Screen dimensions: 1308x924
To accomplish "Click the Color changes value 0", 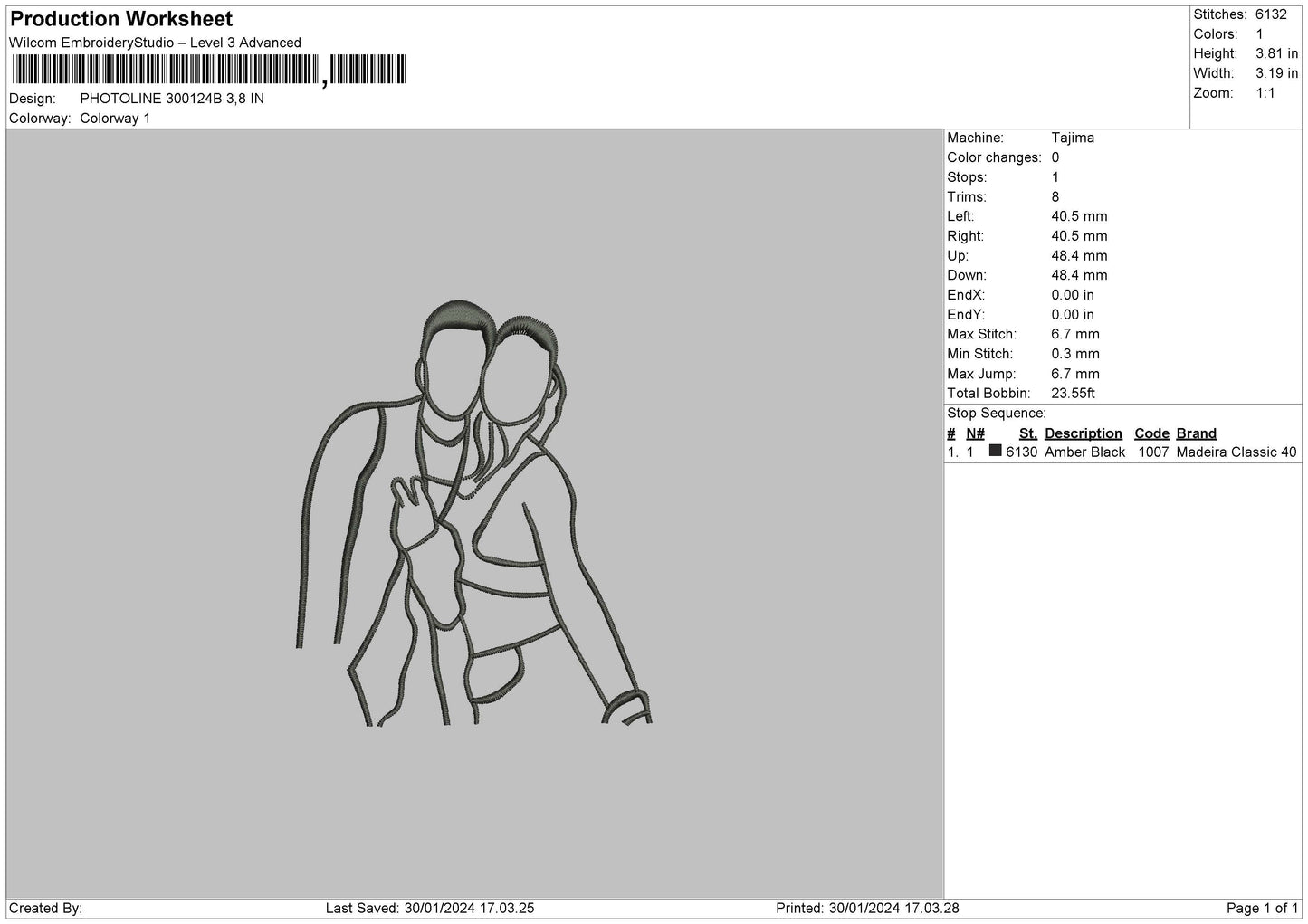I will click(1055, 157).
